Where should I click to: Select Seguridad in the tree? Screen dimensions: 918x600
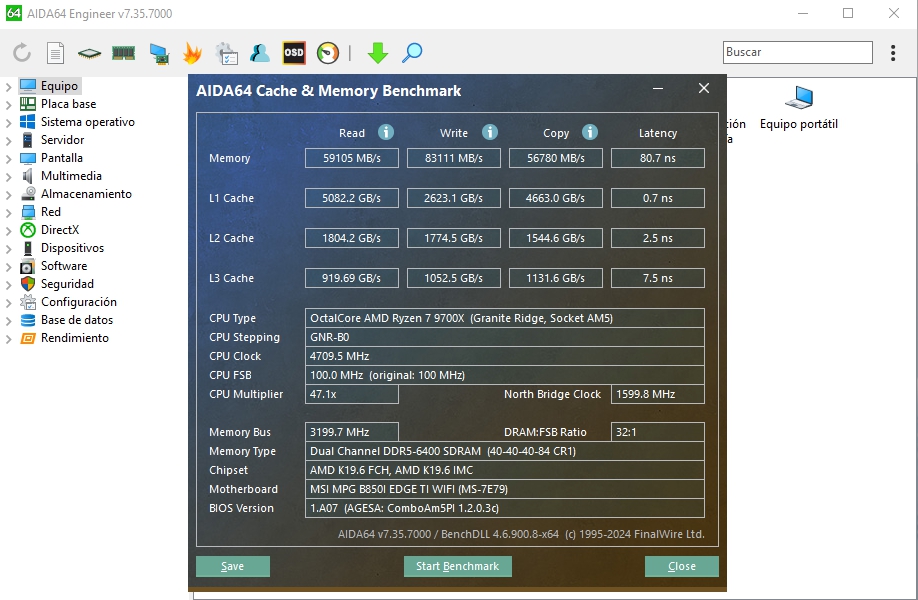(67, 284)
